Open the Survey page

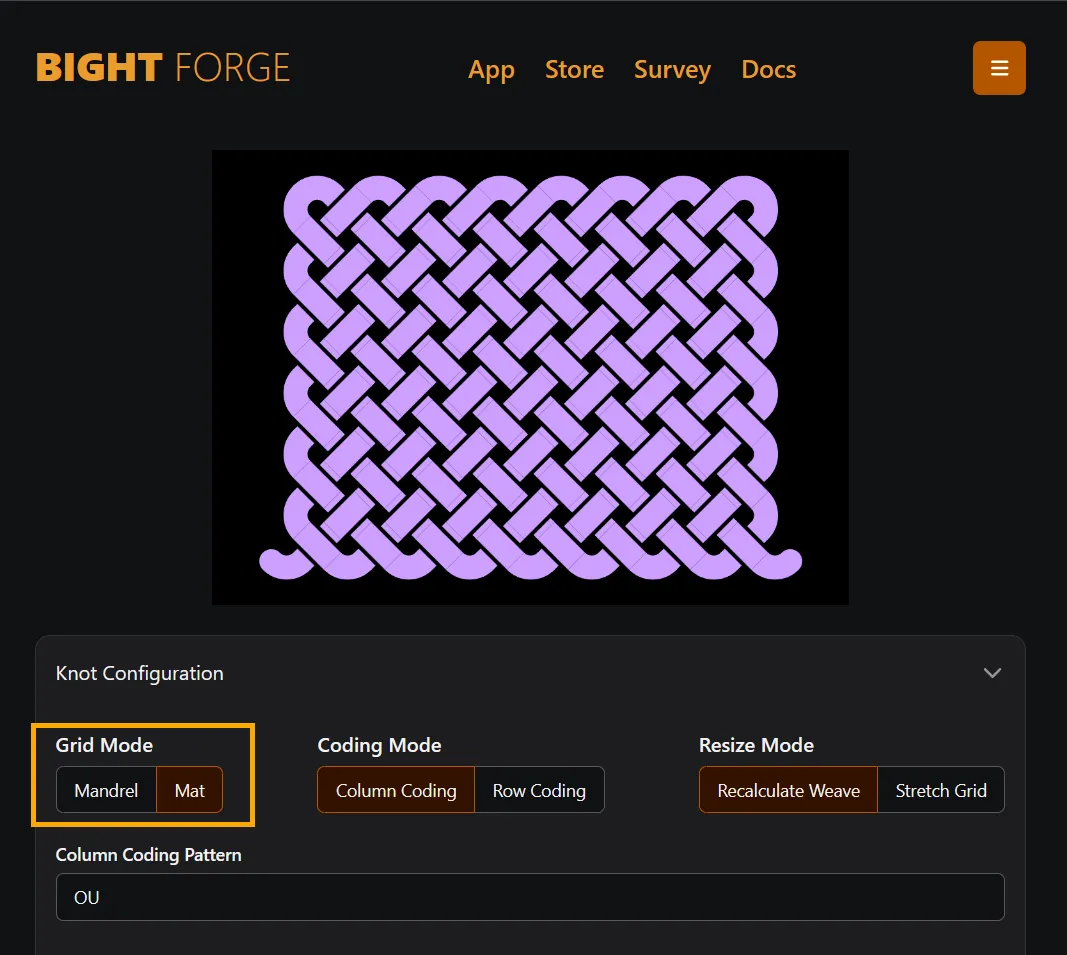click(x=672, y=70)
